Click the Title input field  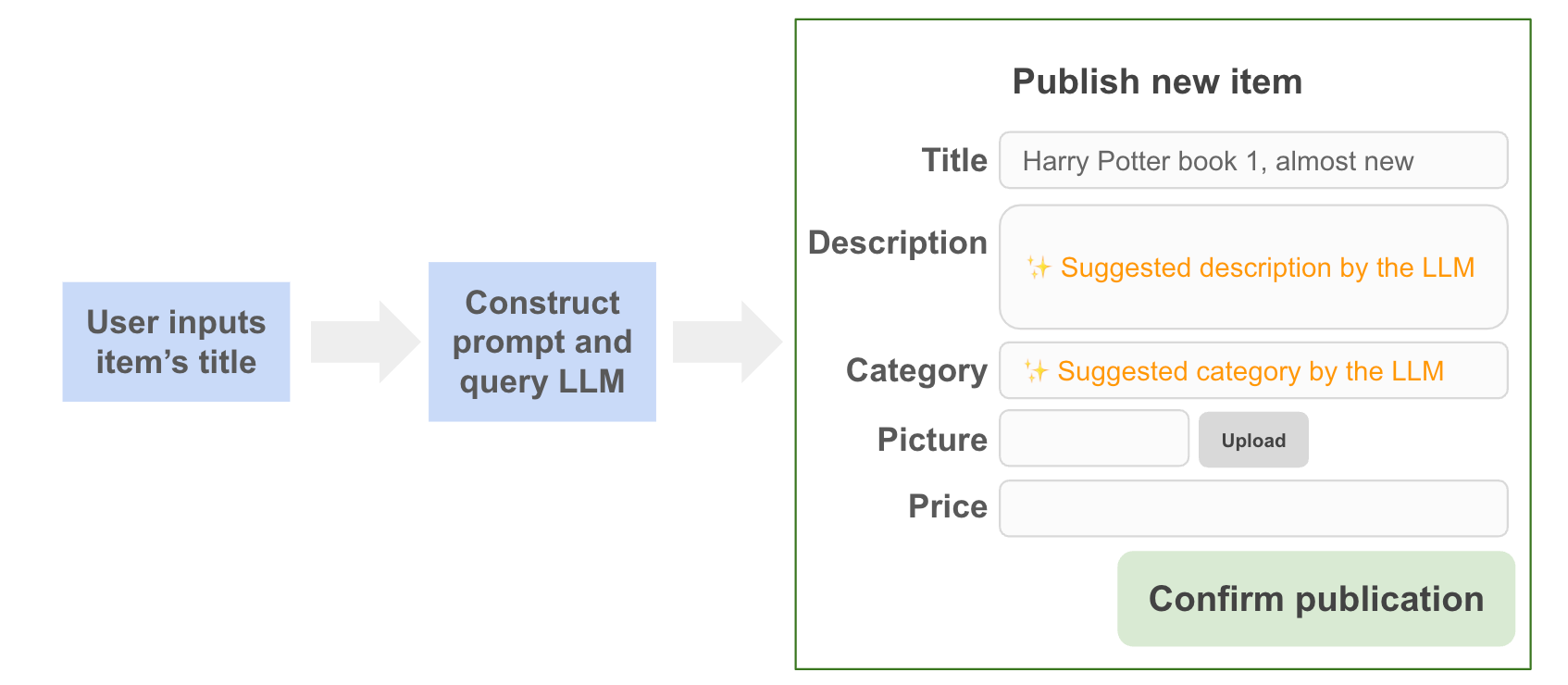(1252, 161)
